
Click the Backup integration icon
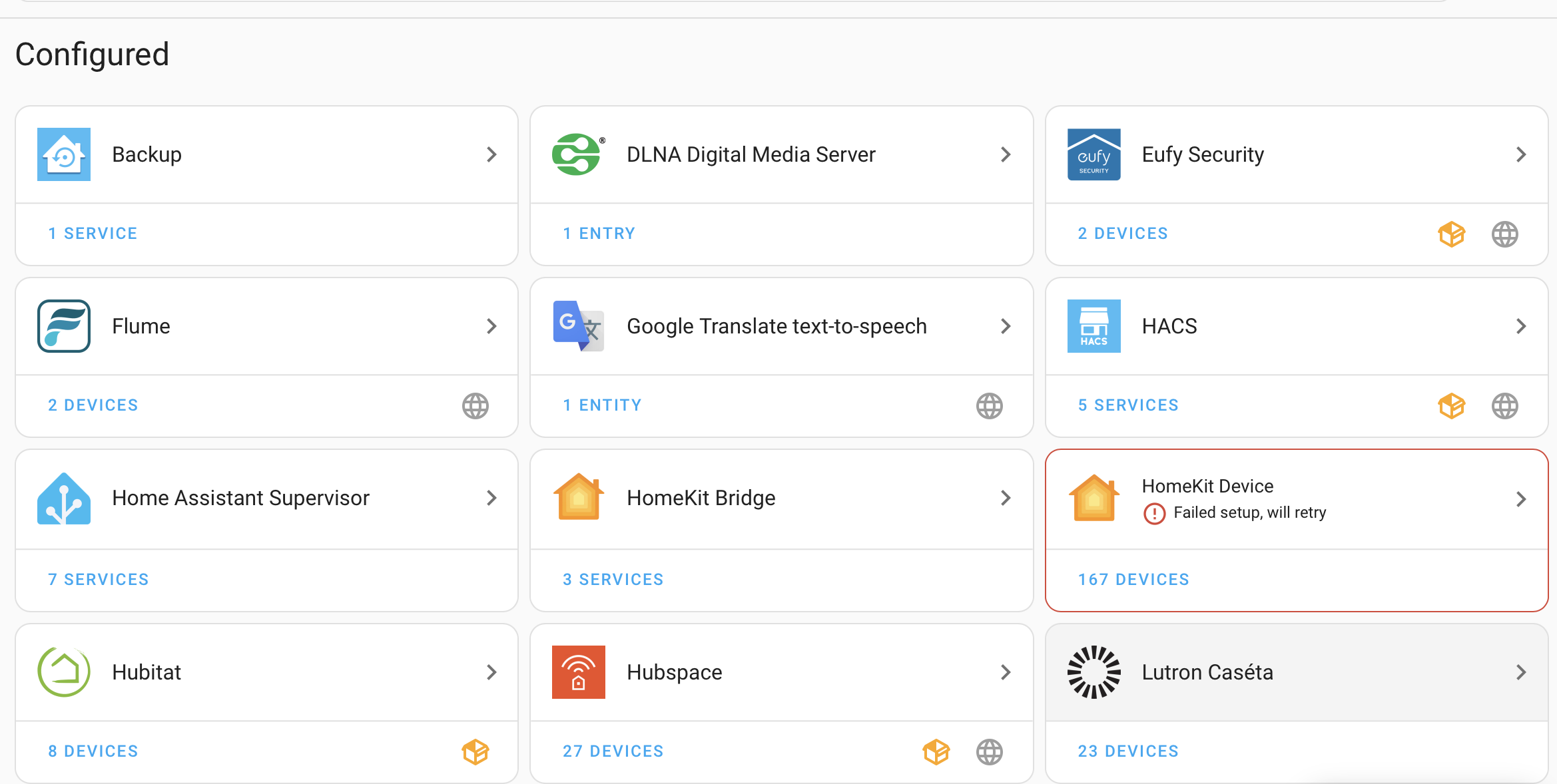point(64,154)
